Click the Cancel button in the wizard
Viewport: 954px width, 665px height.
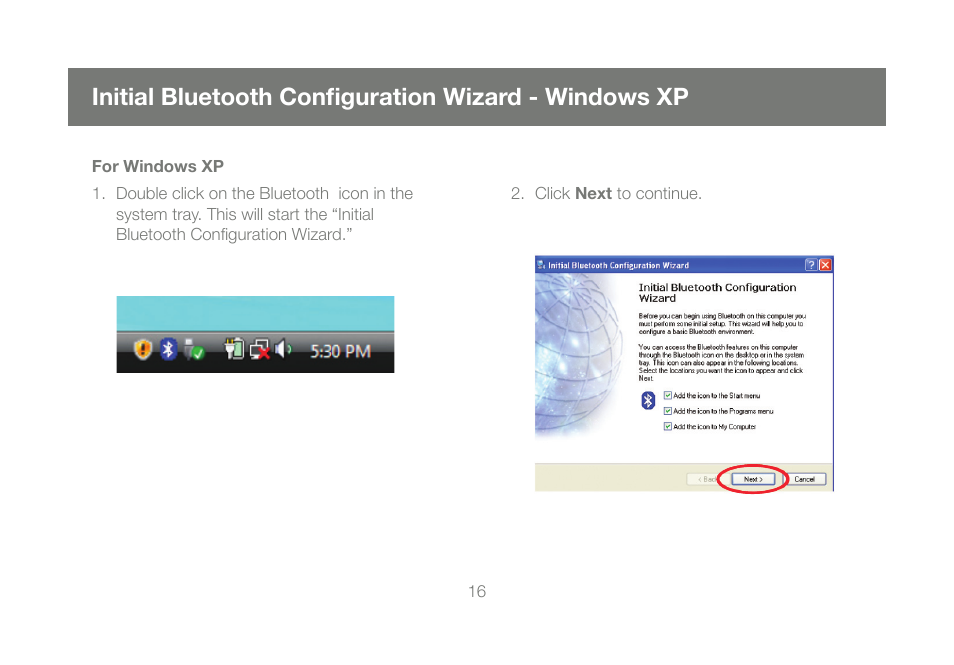point(804,479)
